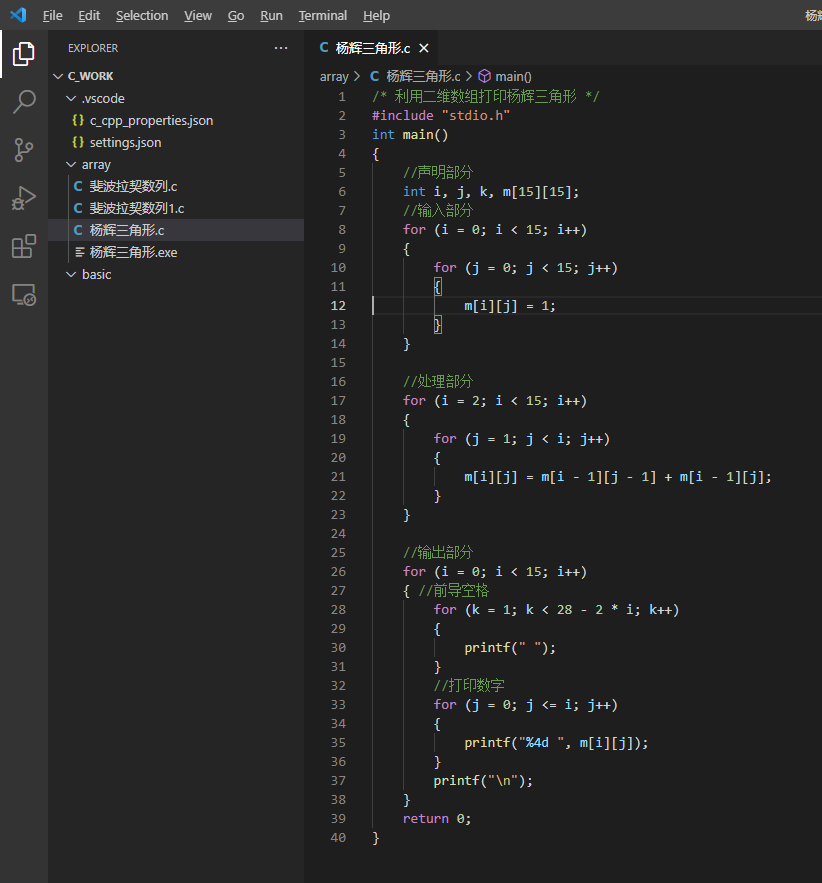Open the Run and Debug view icon
This screenshot has height=883, width=822.
(x=24, y=198)
